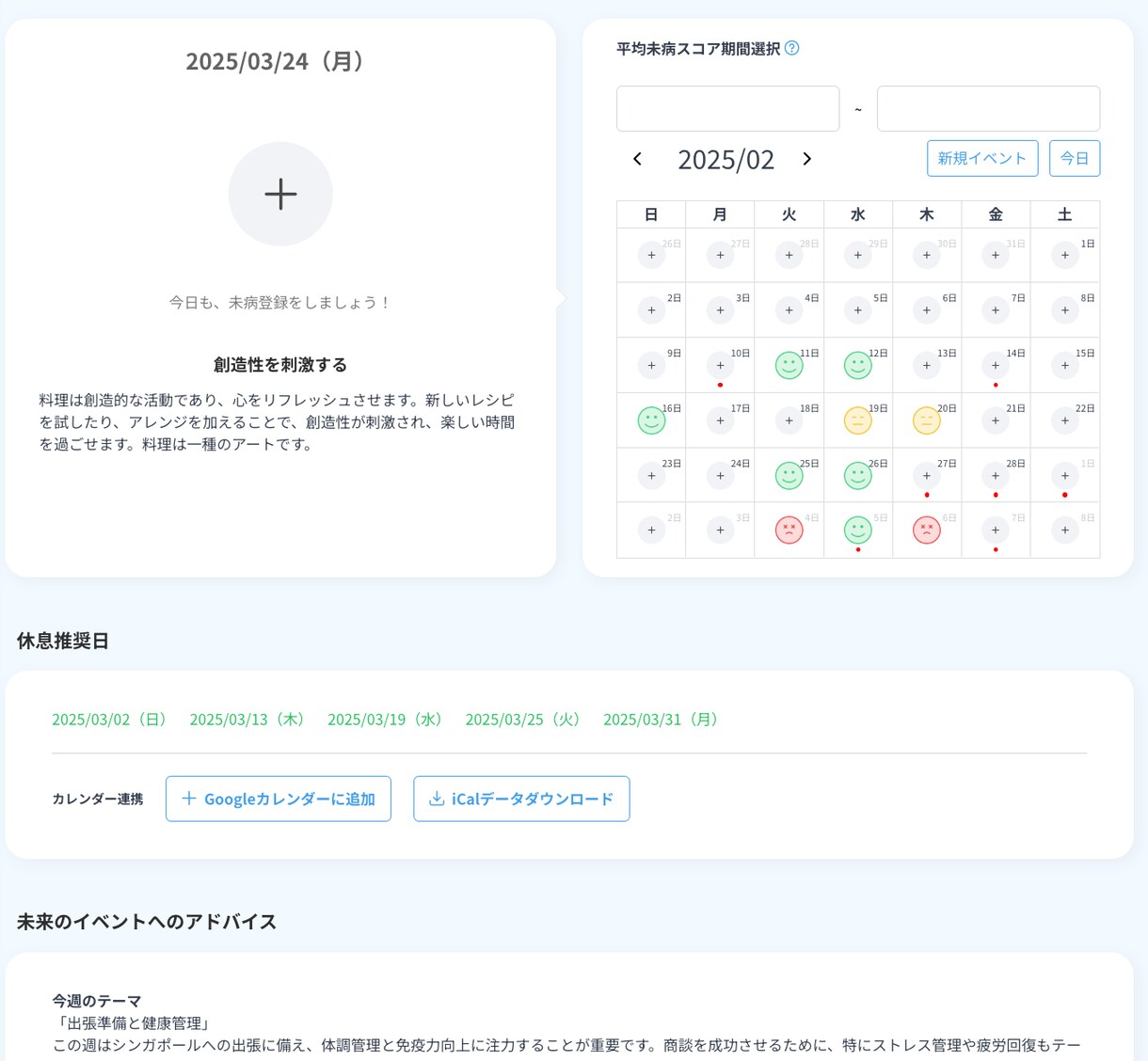1148x1061 pixels.
Task: Click the 今週のテーマ label
Action: pos(97,1001)
